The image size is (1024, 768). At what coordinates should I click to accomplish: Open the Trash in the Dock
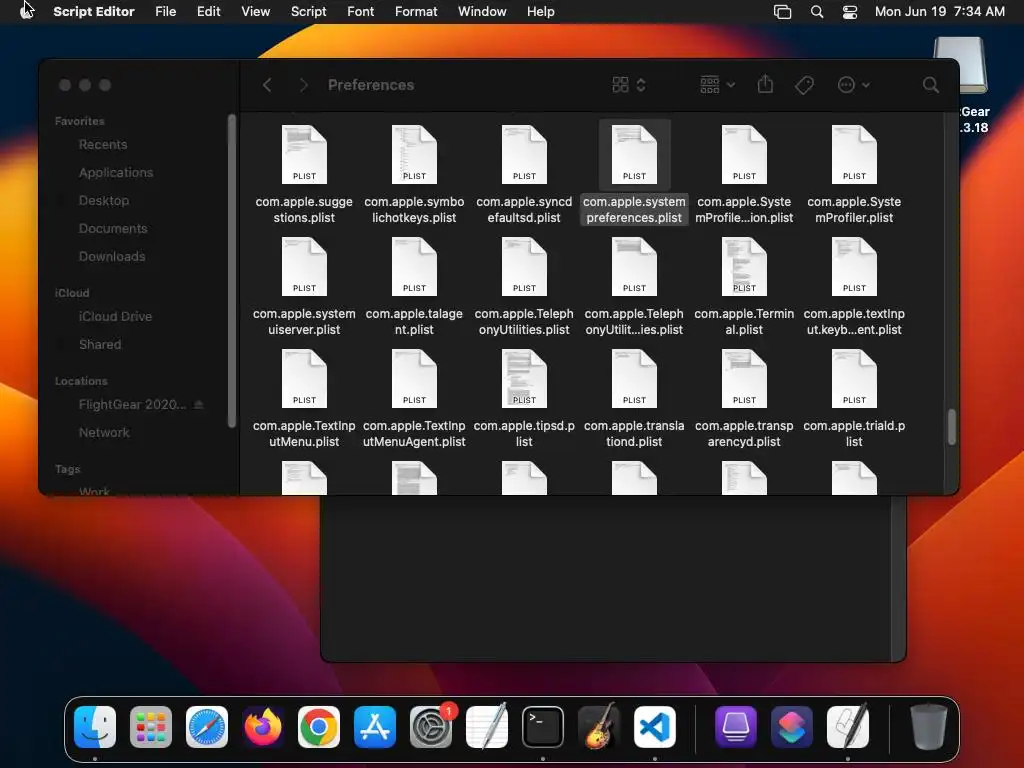pos(929,727)
